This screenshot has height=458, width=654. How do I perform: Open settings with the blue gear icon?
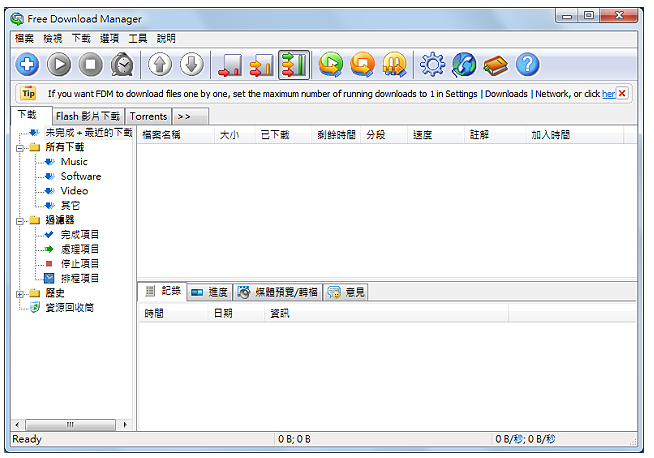click(432, 65)
